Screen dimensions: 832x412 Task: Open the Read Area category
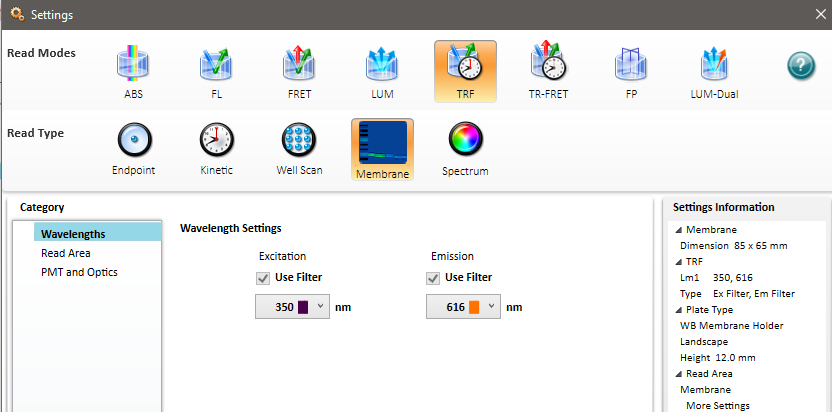pos(66,253)
